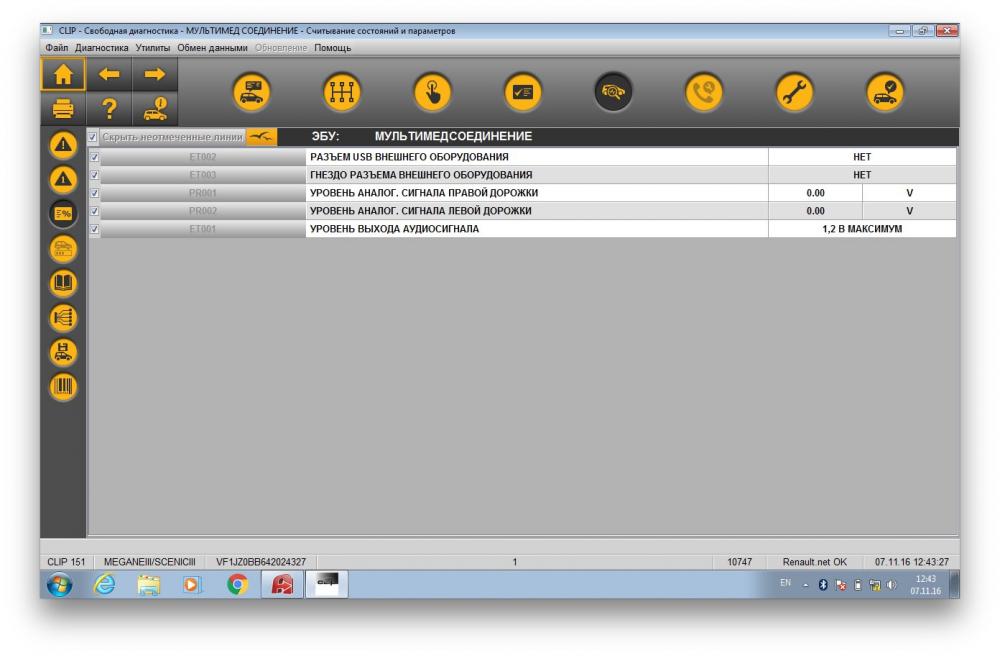Click the VIN VF1JZ0BB642024327 in status bar
This screenshot has width=1000, height=656.
[x=261, y=562]
